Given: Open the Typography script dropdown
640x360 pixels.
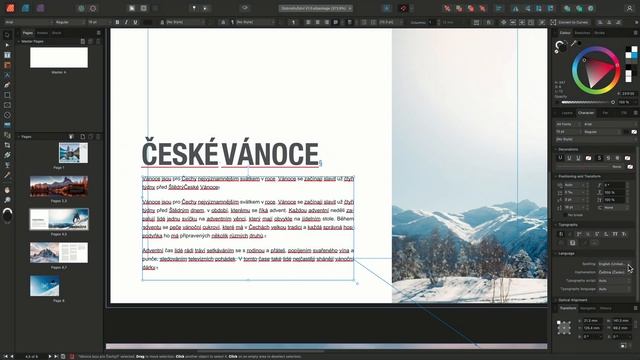Looking at the screenshot, I should point(614,281).
